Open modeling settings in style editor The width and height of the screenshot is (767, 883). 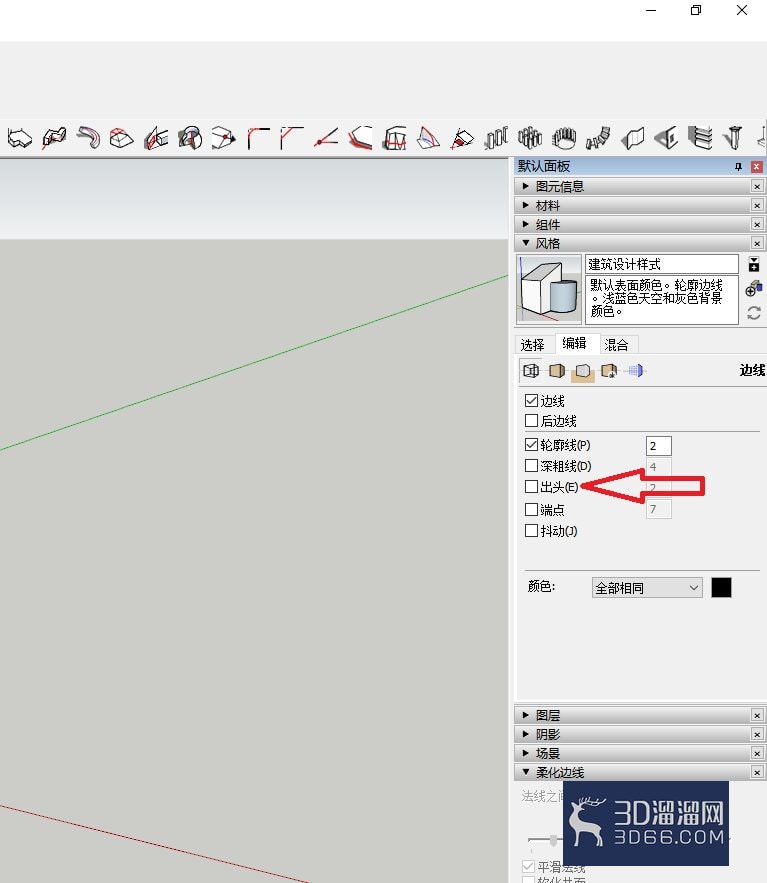click(x=635, y=371)
